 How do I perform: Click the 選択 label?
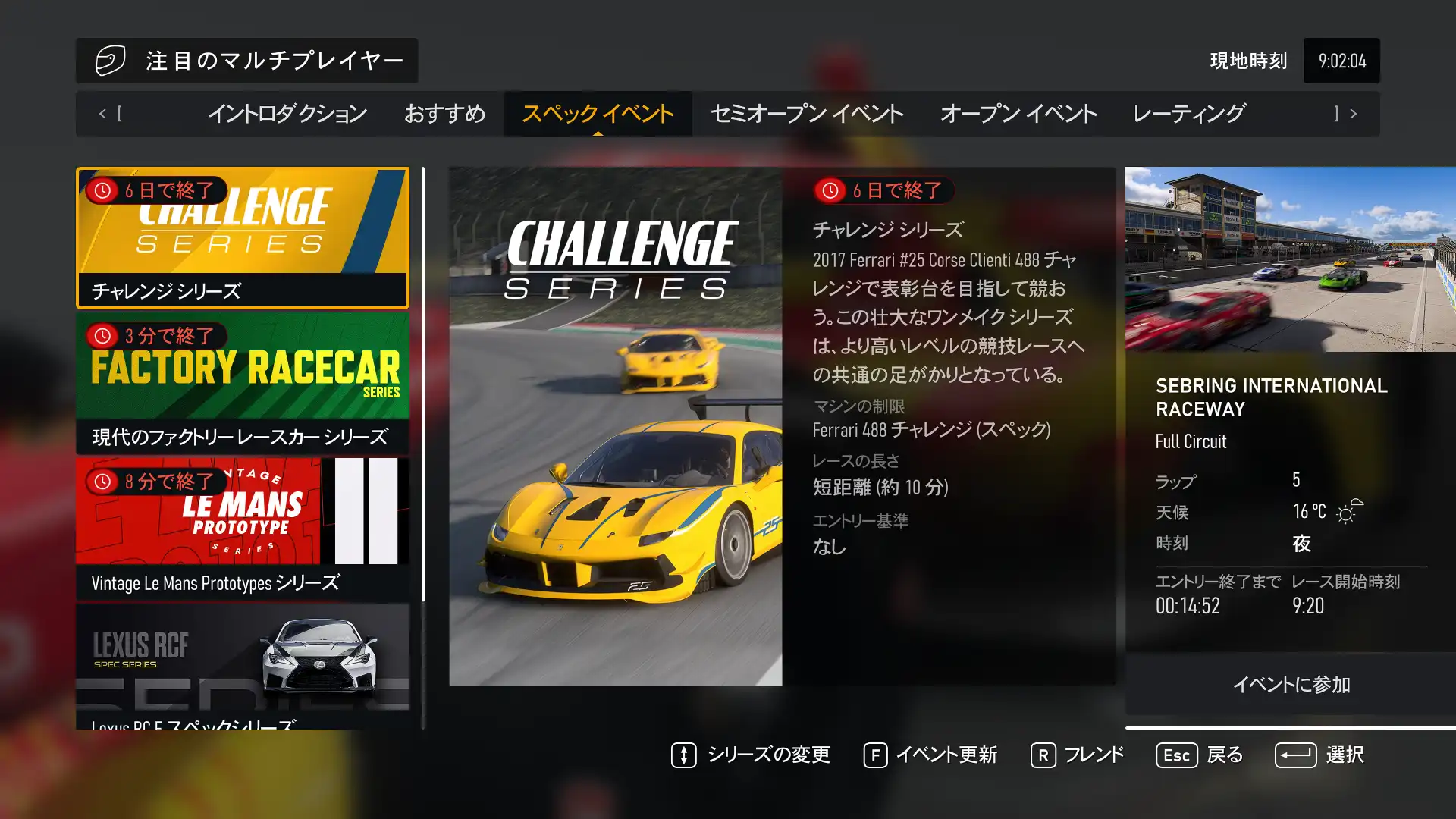(x=1345, y=755)
